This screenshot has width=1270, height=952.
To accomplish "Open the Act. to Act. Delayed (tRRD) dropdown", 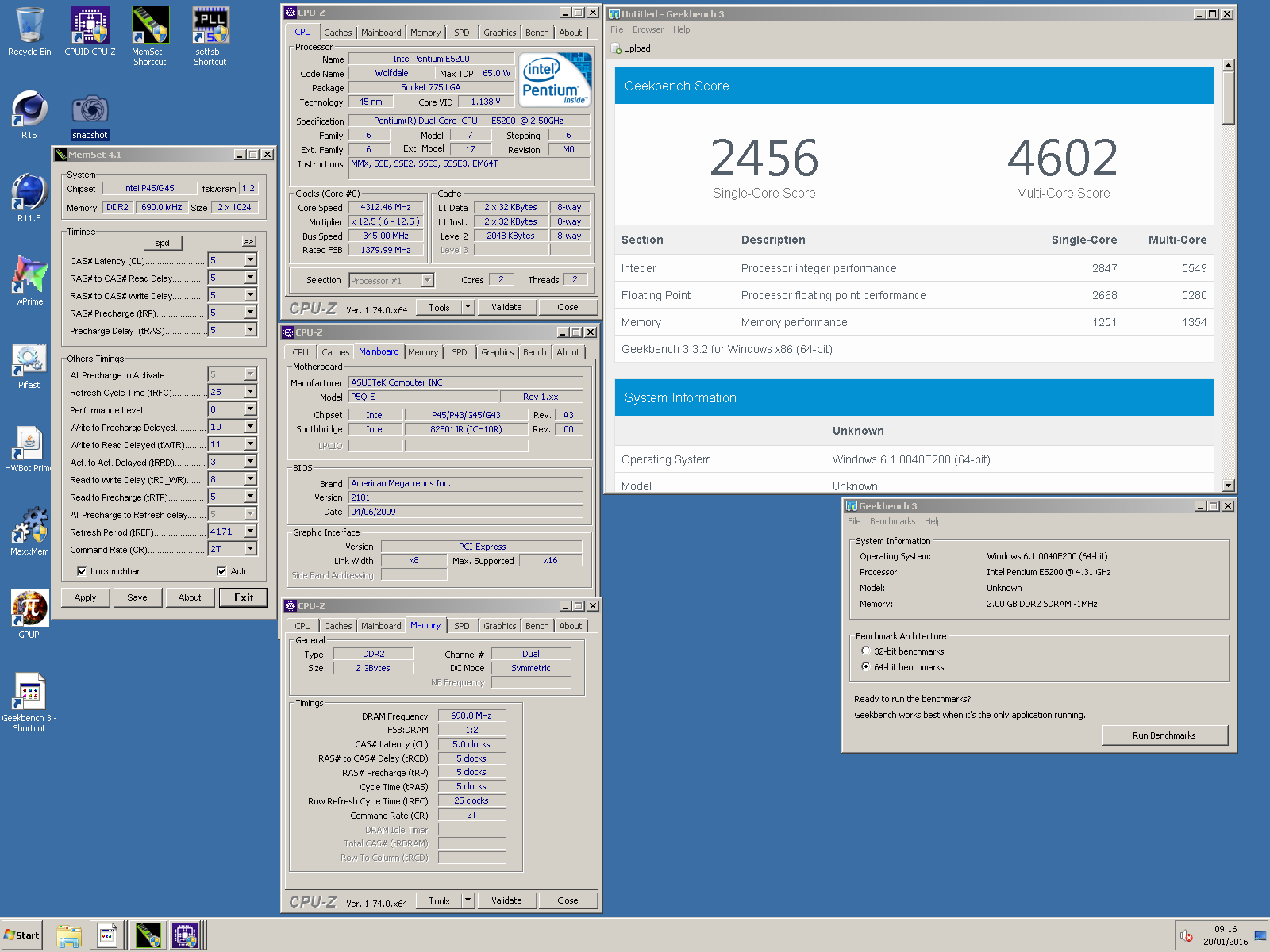I will coord(251,462).
